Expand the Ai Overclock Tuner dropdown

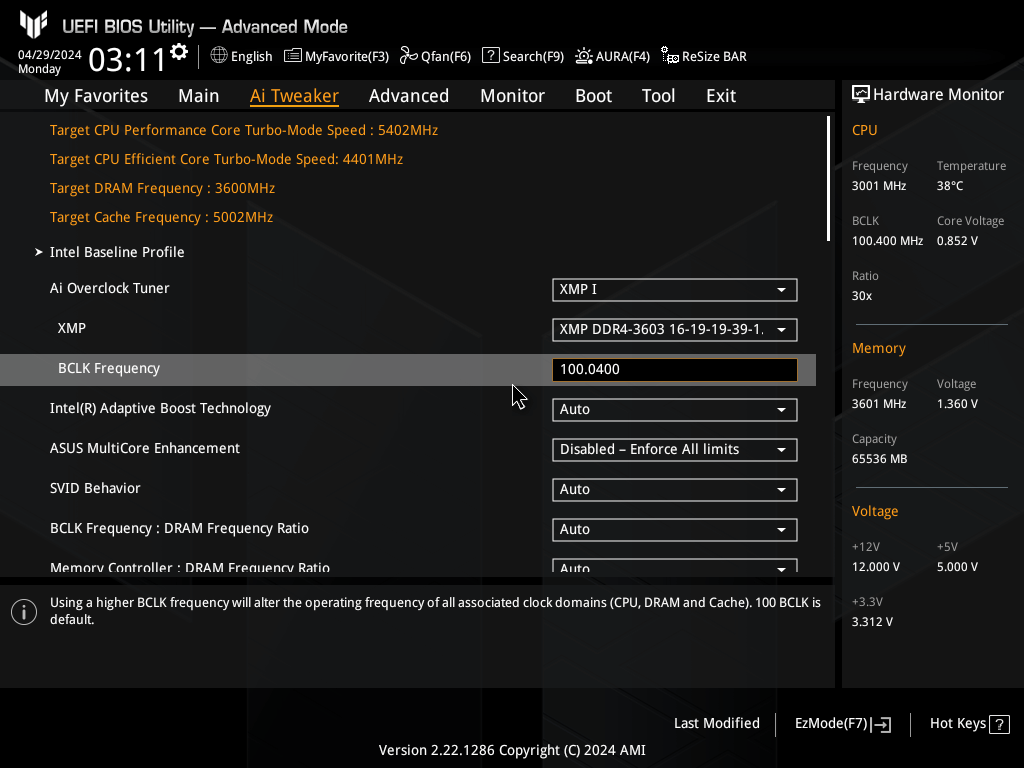click(674, 290)
